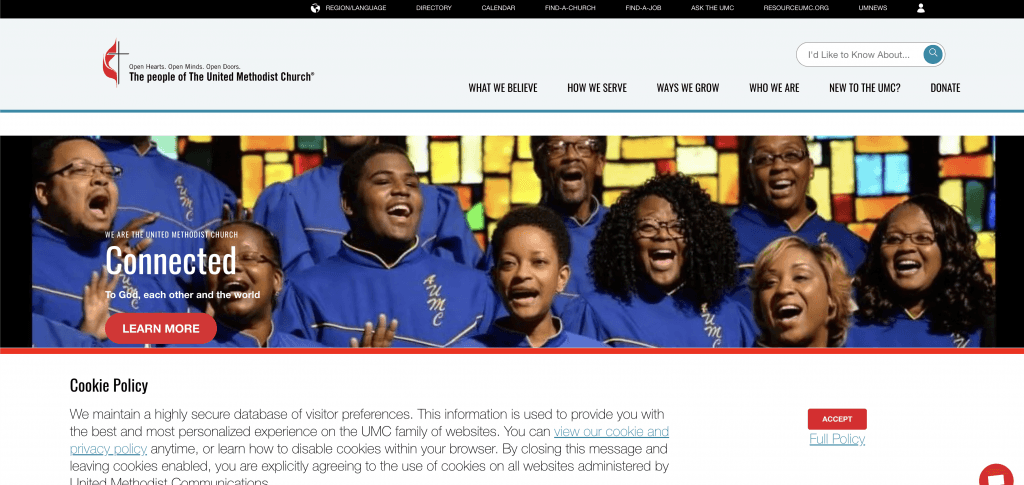Open the Calendar link
This screenshot has height=485, width=1024.
tap(498, 8)
